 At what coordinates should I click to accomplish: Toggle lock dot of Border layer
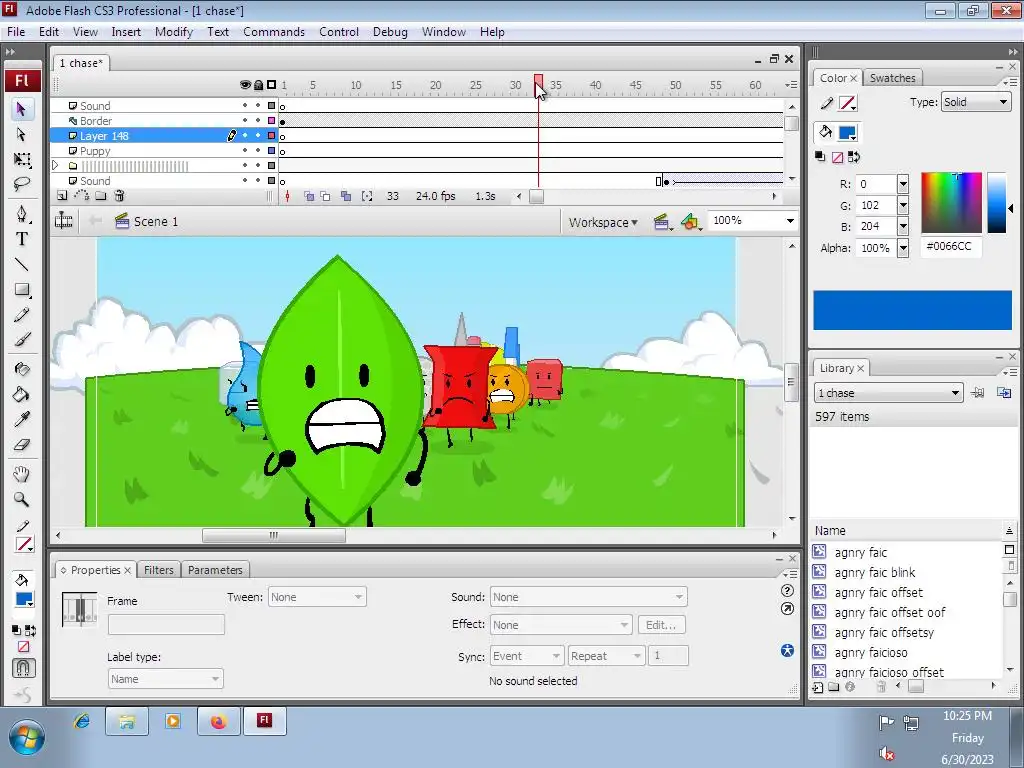[259, 121]
